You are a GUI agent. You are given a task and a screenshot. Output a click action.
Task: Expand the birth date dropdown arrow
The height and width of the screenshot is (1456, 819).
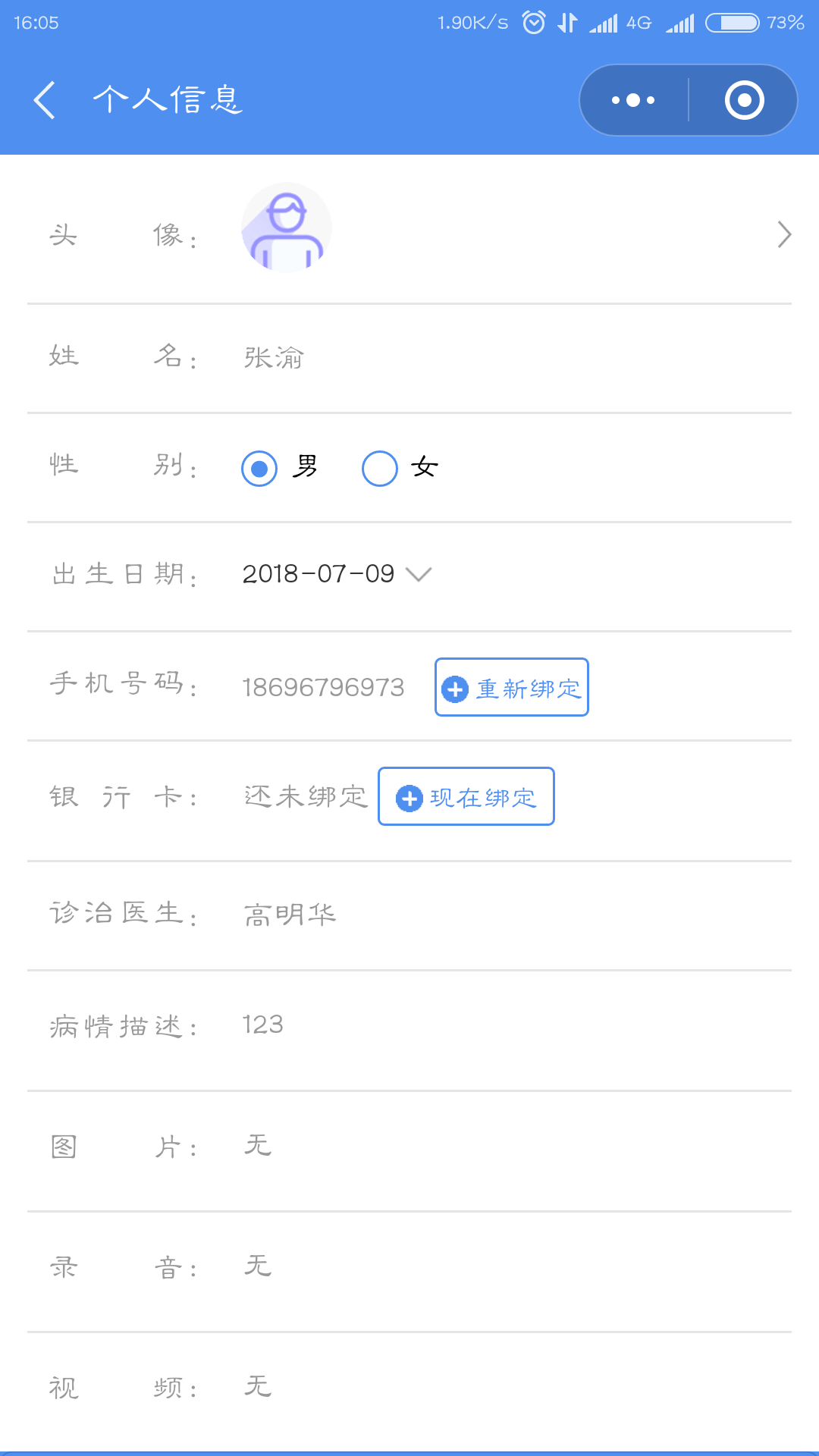[419, 574]
